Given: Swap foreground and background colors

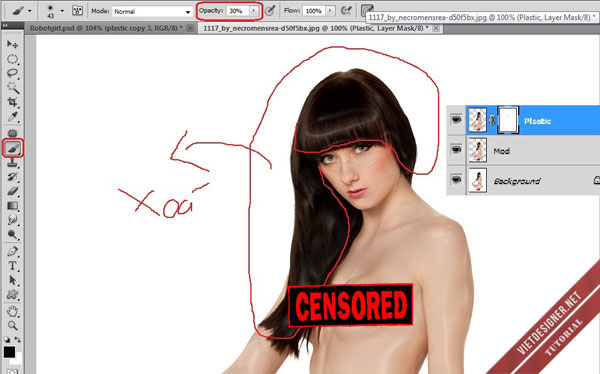Looking at the screenshot, I should pyautogui.click(x=18, y=339).
